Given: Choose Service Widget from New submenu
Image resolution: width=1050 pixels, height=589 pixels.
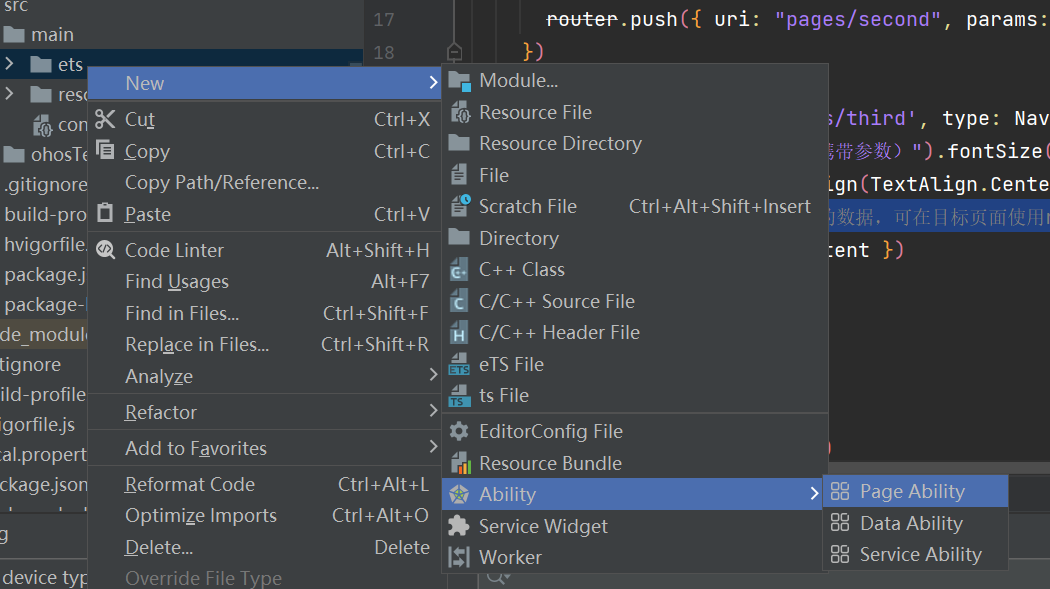Looking at the screenshot, I should [x=635, y=526].
